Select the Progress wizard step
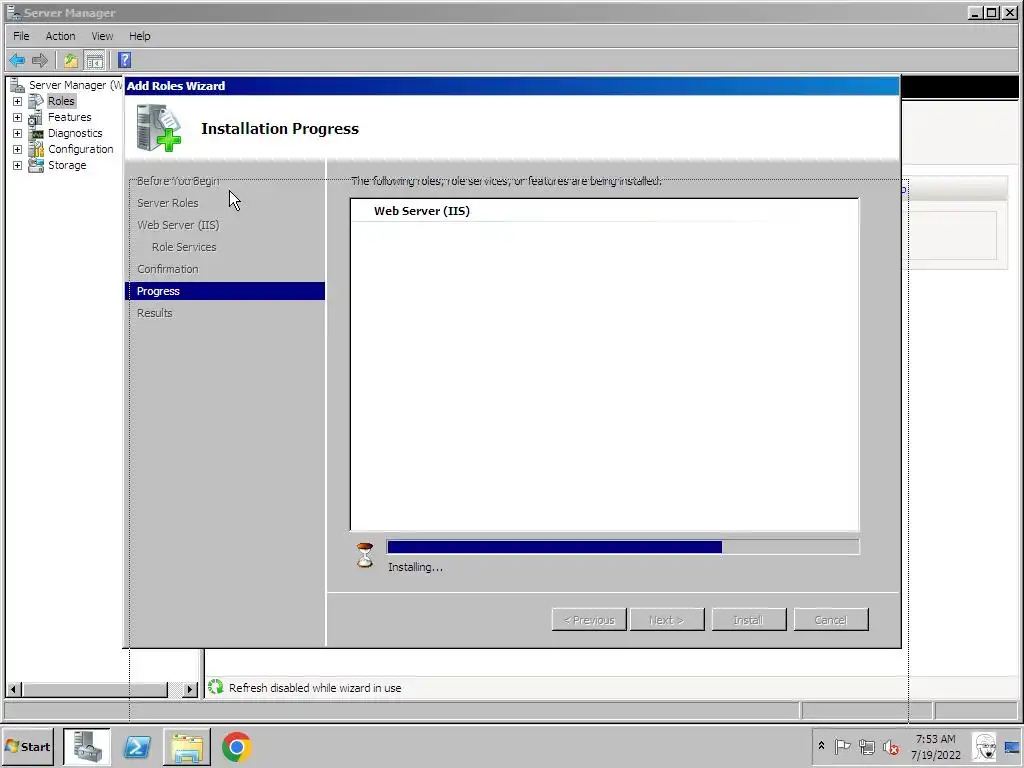 point(225,291)
